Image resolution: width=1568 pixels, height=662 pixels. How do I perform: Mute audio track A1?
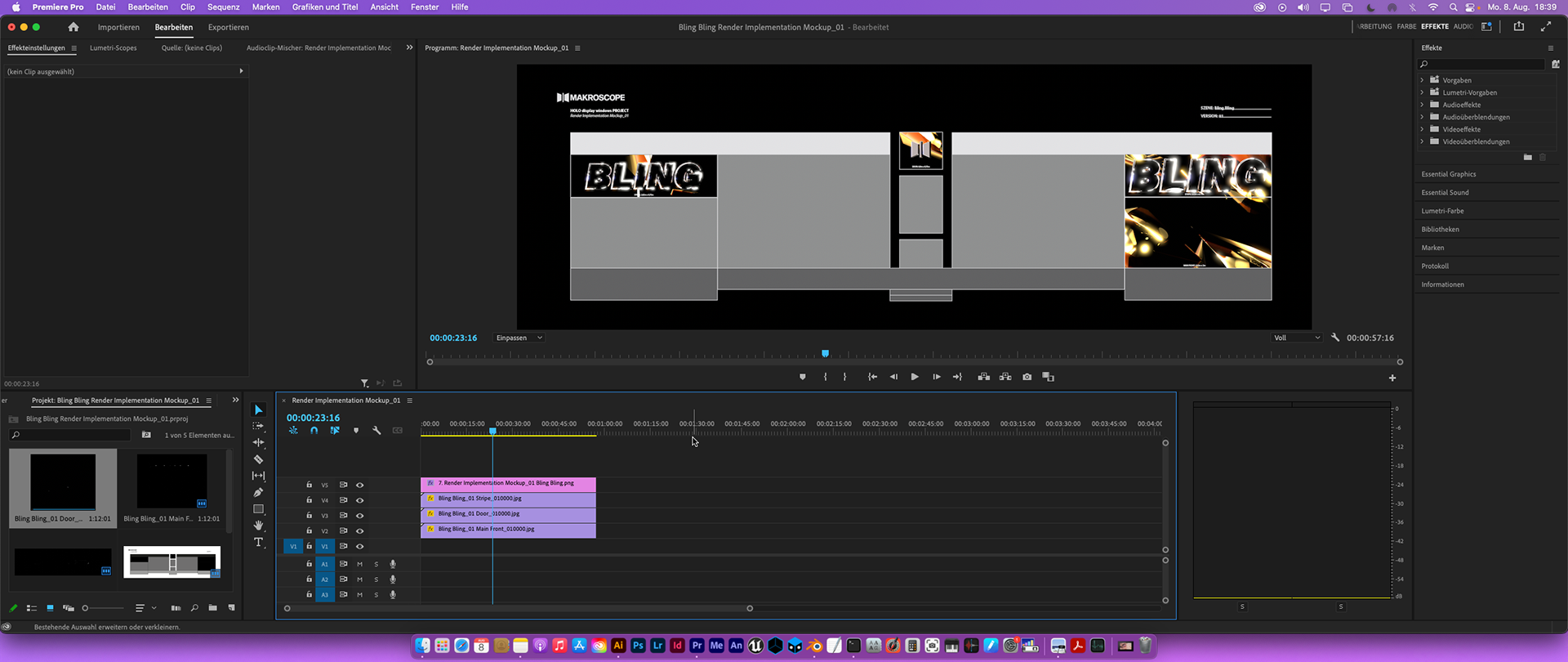tap(359, 564)
